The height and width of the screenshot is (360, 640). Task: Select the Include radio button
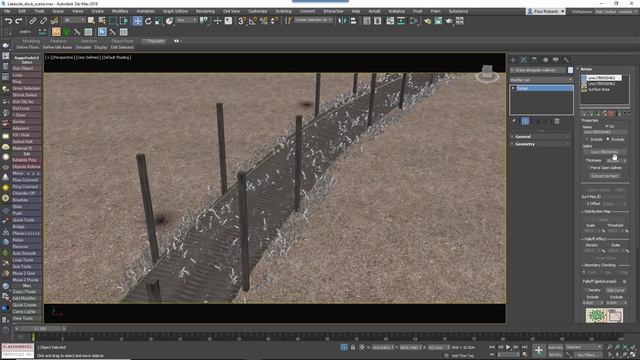click(x=588, y=139)
